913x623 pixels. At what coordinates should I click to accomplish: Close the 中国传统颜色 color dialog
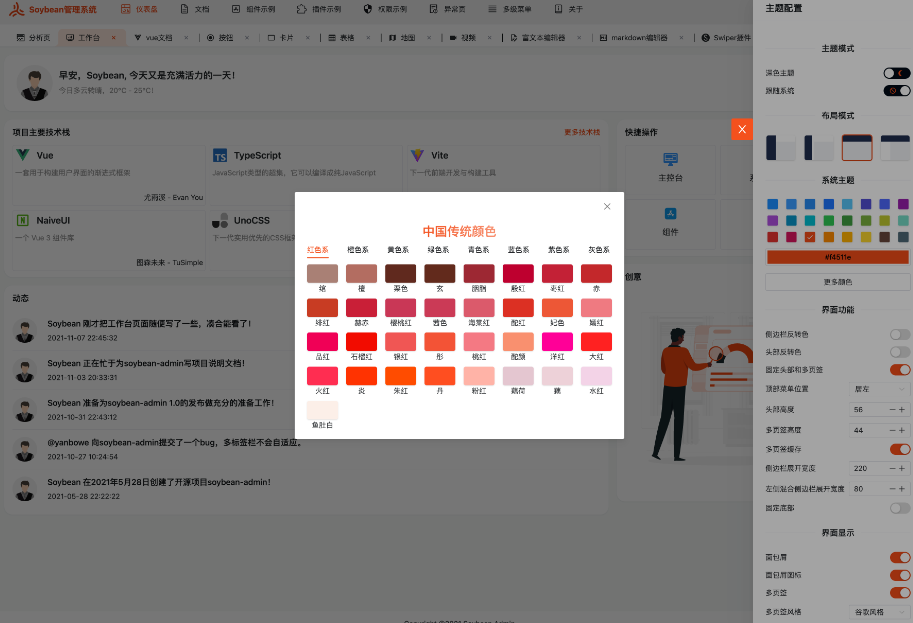tap(607, 207)
